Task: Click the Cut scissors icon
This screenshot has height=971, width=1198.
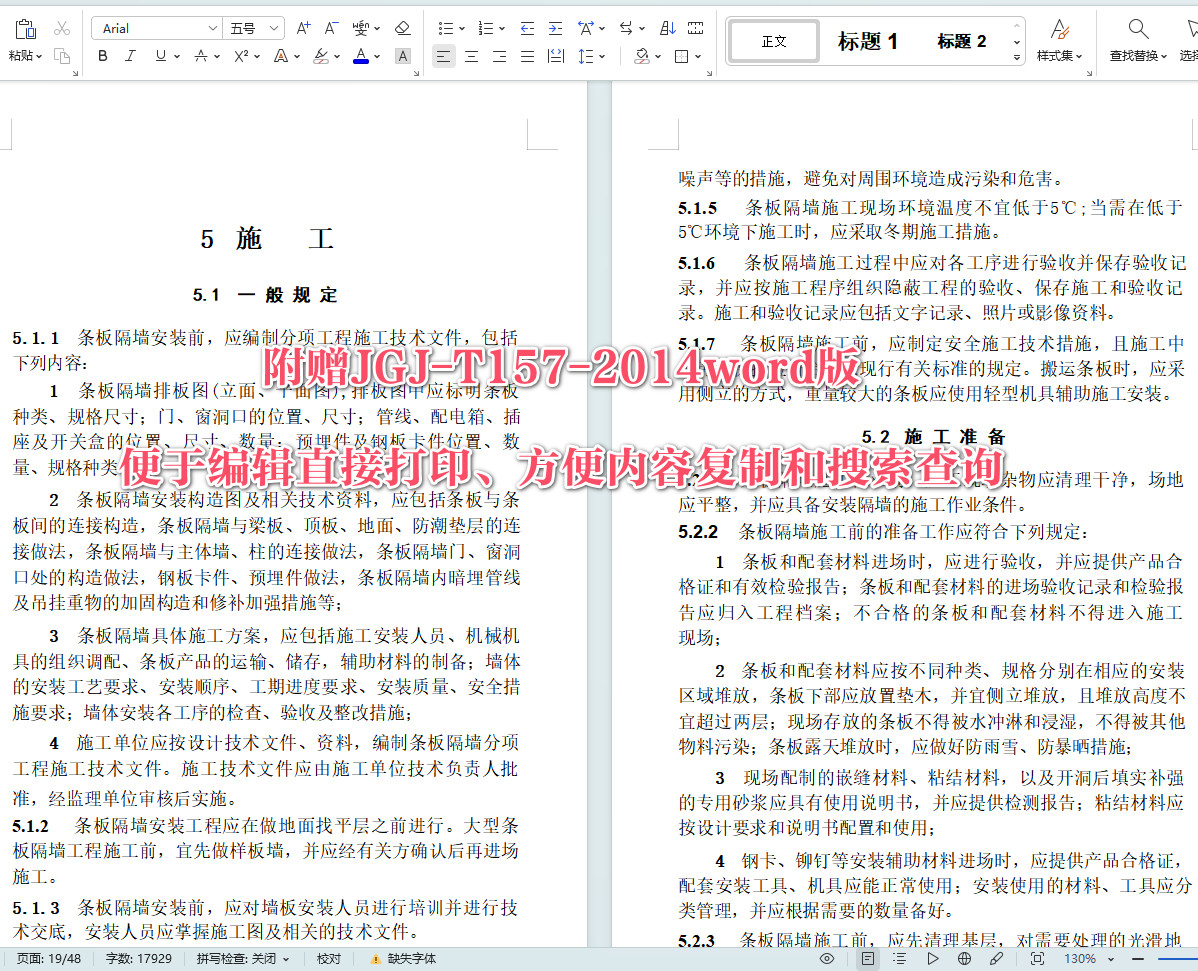Action: (x=62, y=28)
